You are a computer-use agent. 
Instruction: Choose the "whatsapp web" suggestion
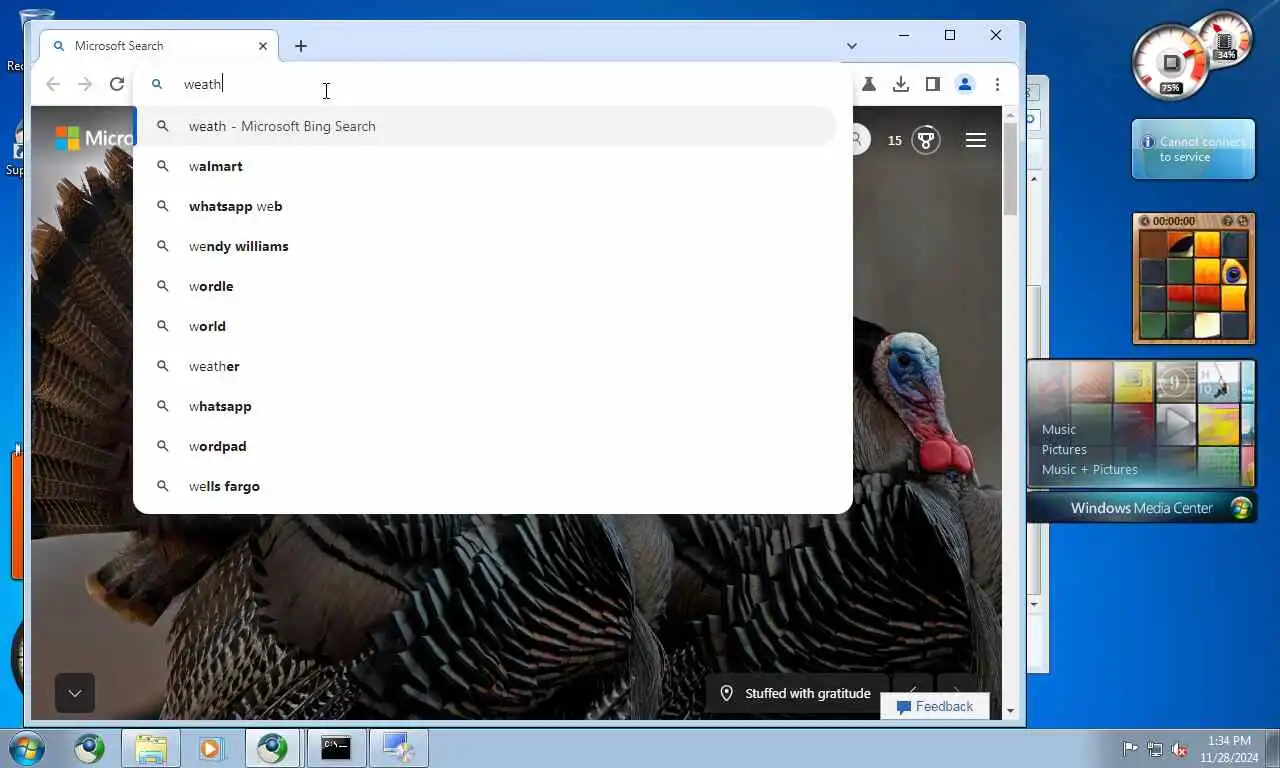486,206
